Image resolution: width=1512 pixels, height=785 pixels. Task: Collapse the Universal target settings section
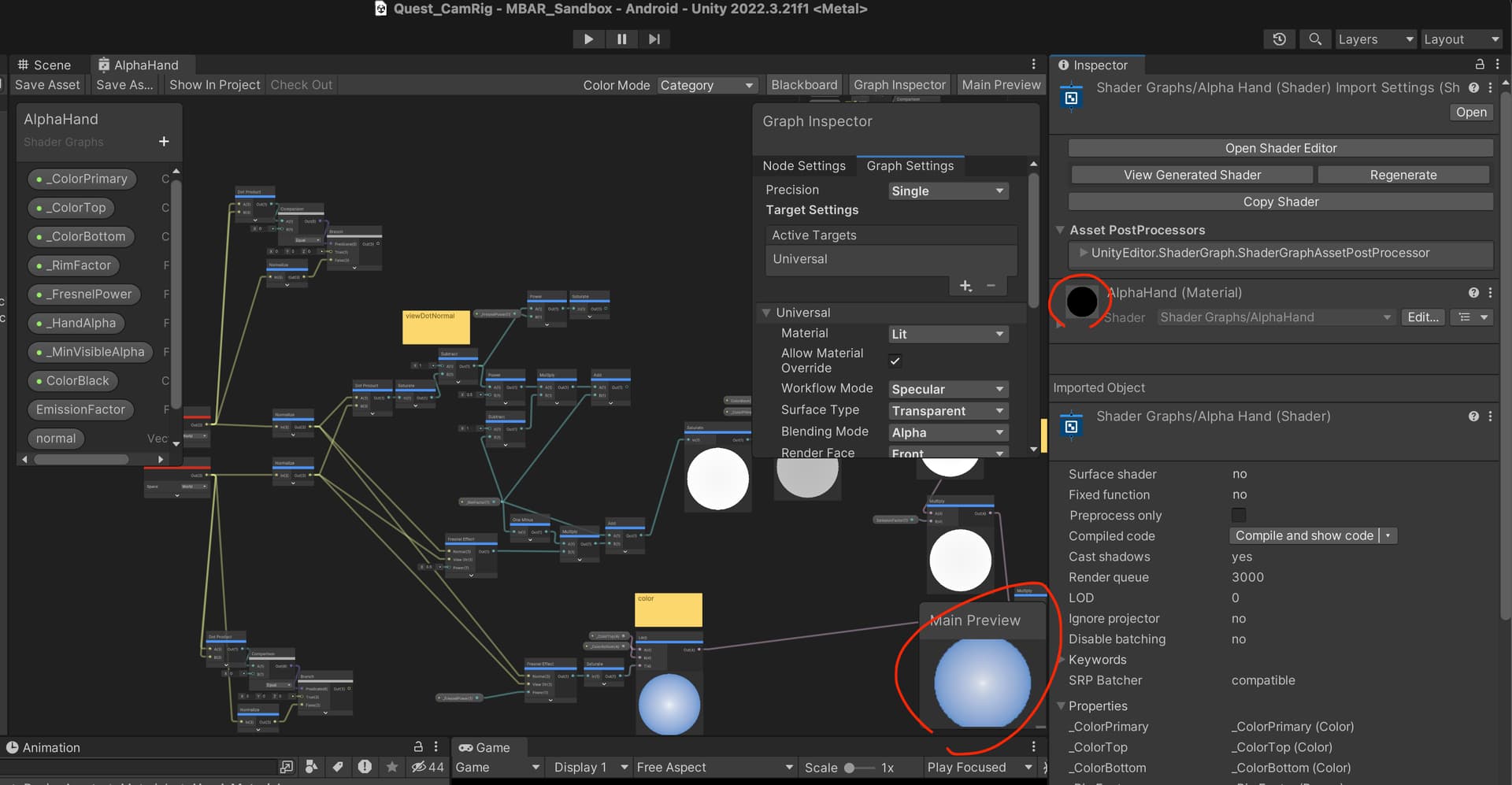pyautogui.click(x=767, y=313)
